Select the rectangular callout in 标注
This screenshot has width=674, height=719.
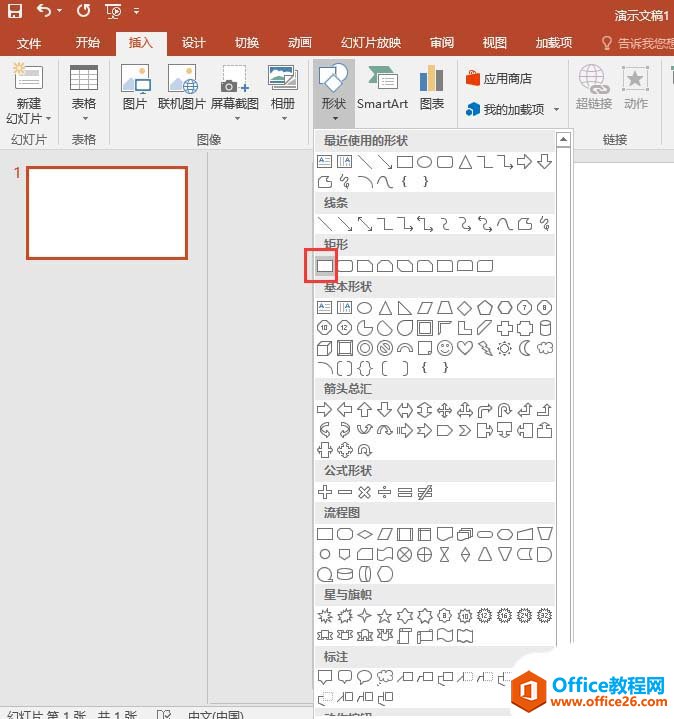point(325,677)
